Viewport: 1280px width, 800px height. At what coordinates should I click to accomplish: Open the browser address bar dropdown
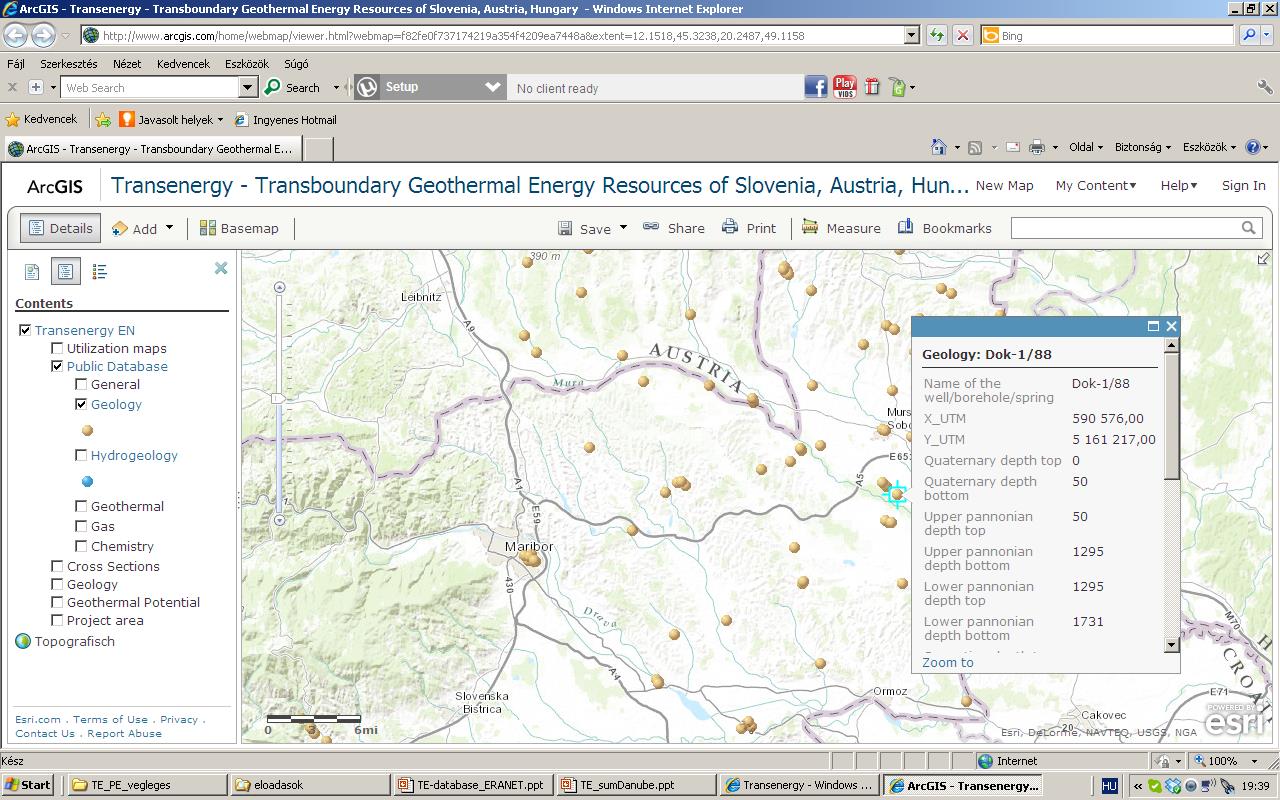[x=911, y=35]
